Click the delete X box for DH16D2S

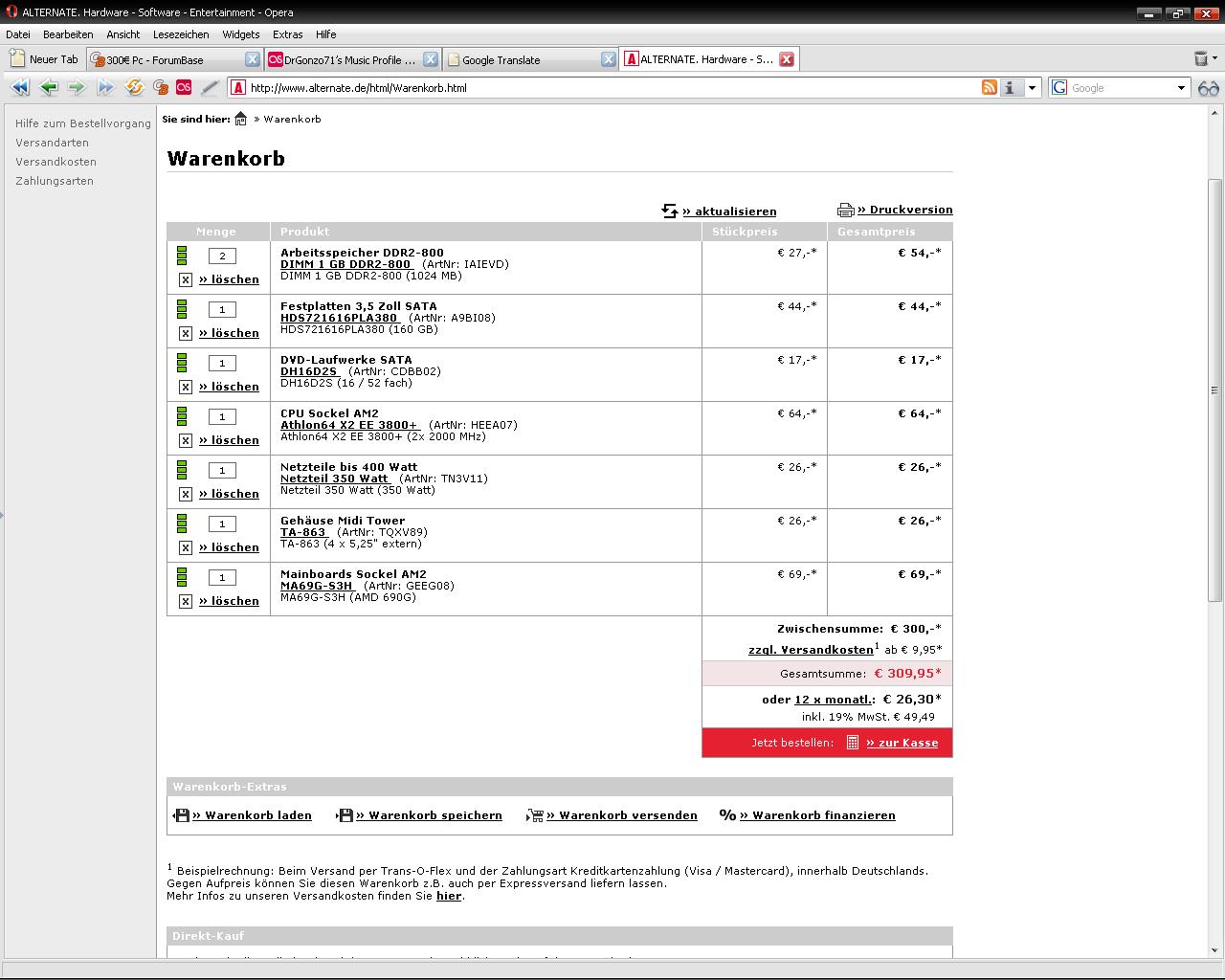[186, 387]
